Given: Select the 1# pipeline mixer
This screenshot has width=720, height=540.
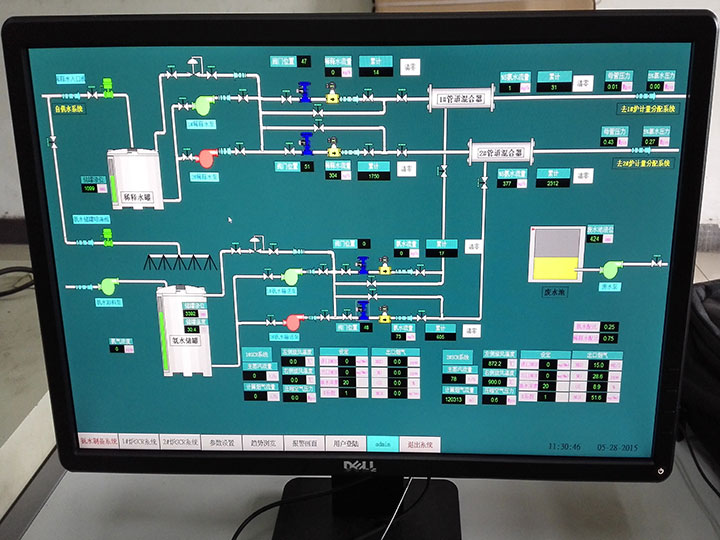Looking at the screenshot, I should click(x=455, y=98).
